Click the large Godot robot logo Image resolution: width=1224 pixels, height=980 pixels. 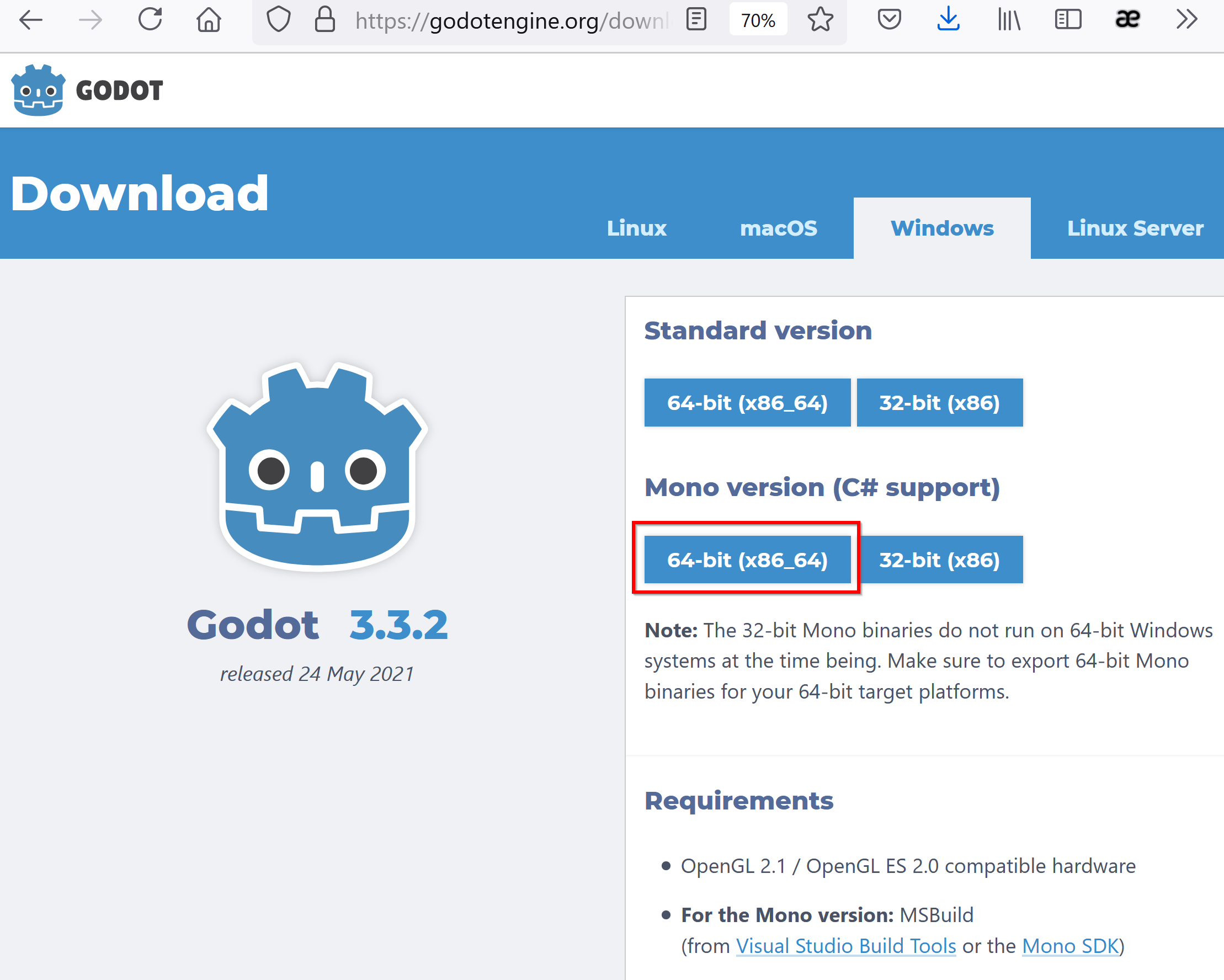pyautogui.click(x=317, y=466)
